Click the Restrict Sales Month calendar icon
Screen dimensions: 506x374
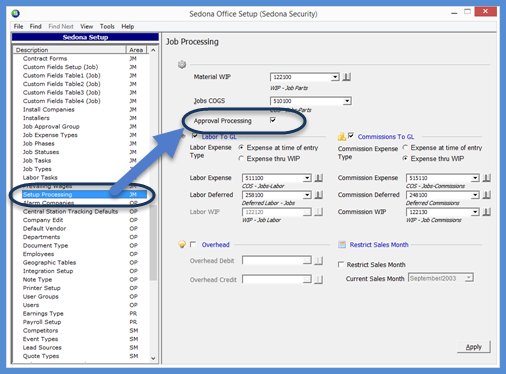(342, 245)
